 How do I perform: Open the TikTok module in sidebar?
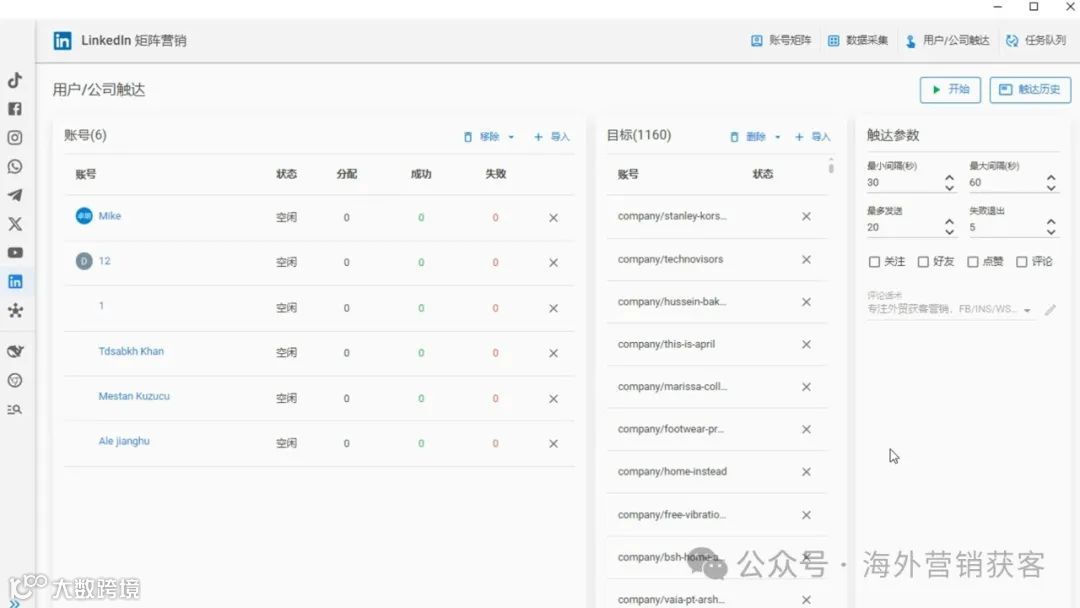[15, 80]
